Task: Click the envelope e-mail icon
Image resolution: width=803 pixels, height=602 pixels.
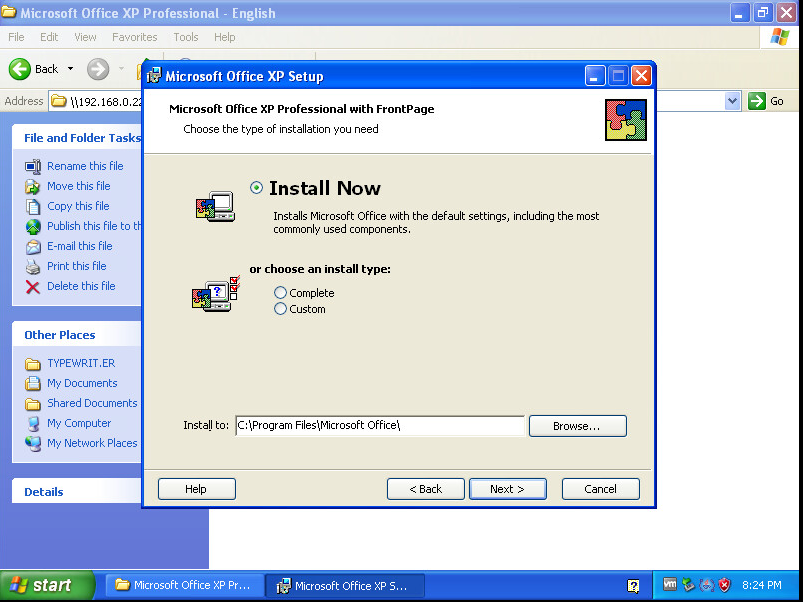Action: (x=33, y=247)
